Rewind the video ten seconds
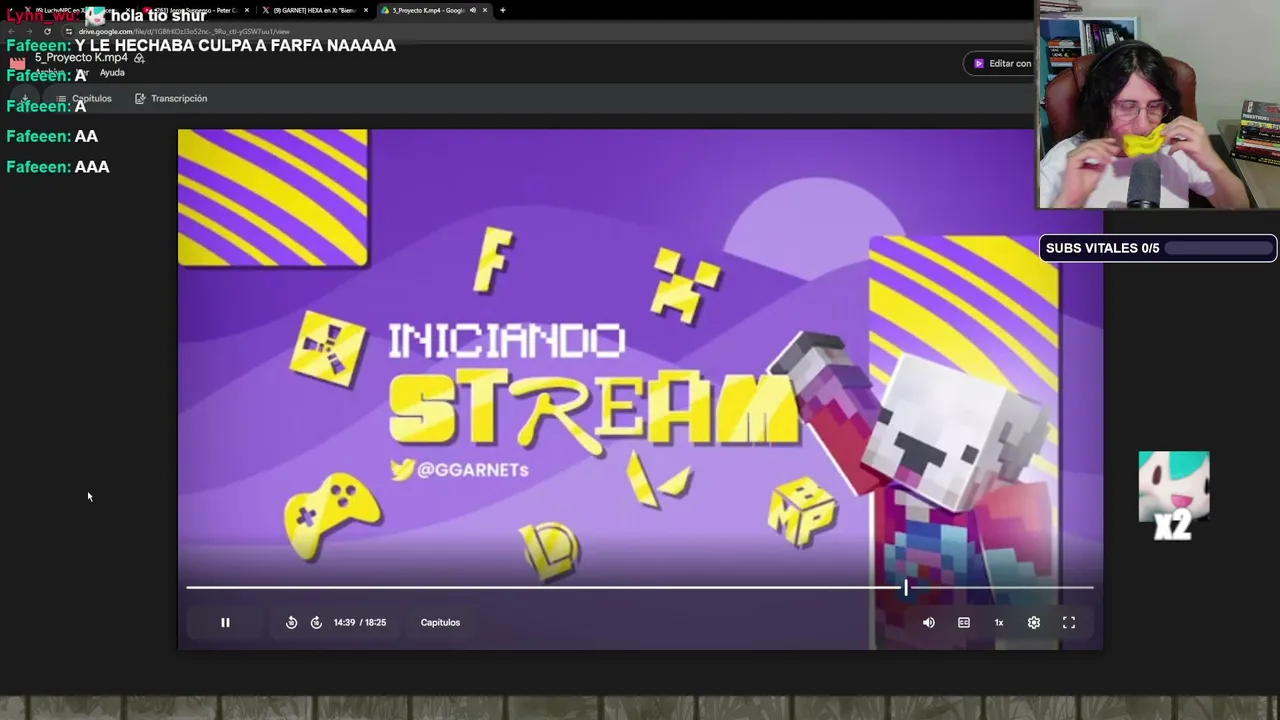 pyautogui.click(x=291, y=622)
